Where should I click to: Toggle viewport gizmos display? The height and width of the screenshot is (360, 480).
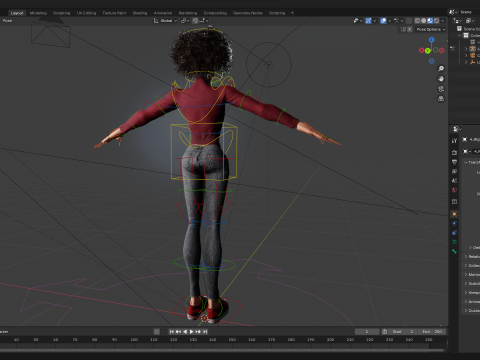[x=368, y=21]
